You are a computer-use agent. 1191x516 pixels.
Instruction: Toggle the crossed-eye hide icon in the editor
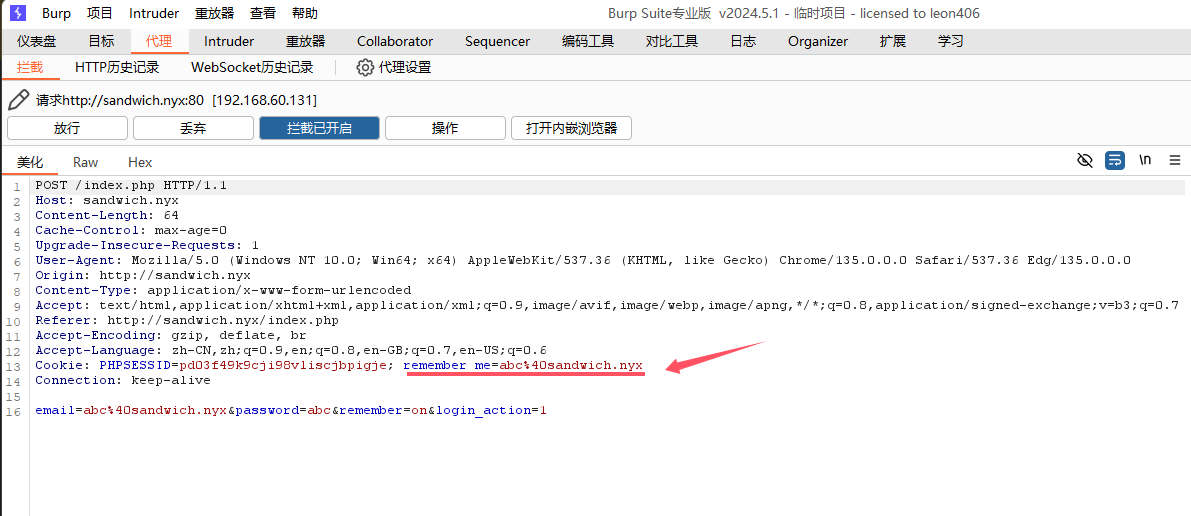tap(1085, 160)
